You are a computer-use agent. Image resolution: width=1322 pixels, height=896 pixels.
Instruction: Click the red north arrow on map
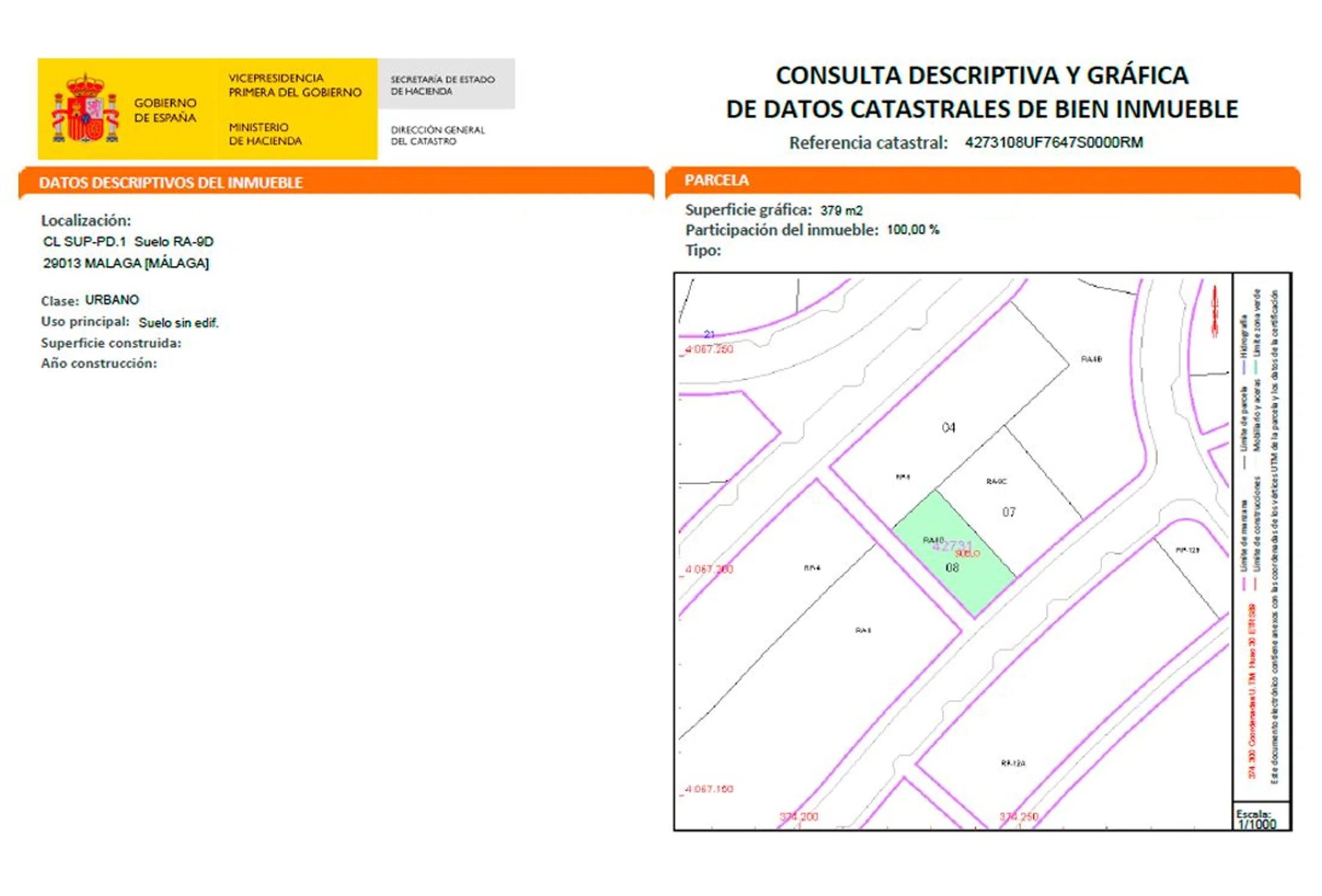pyautogui.click(x=1214, y=311)
